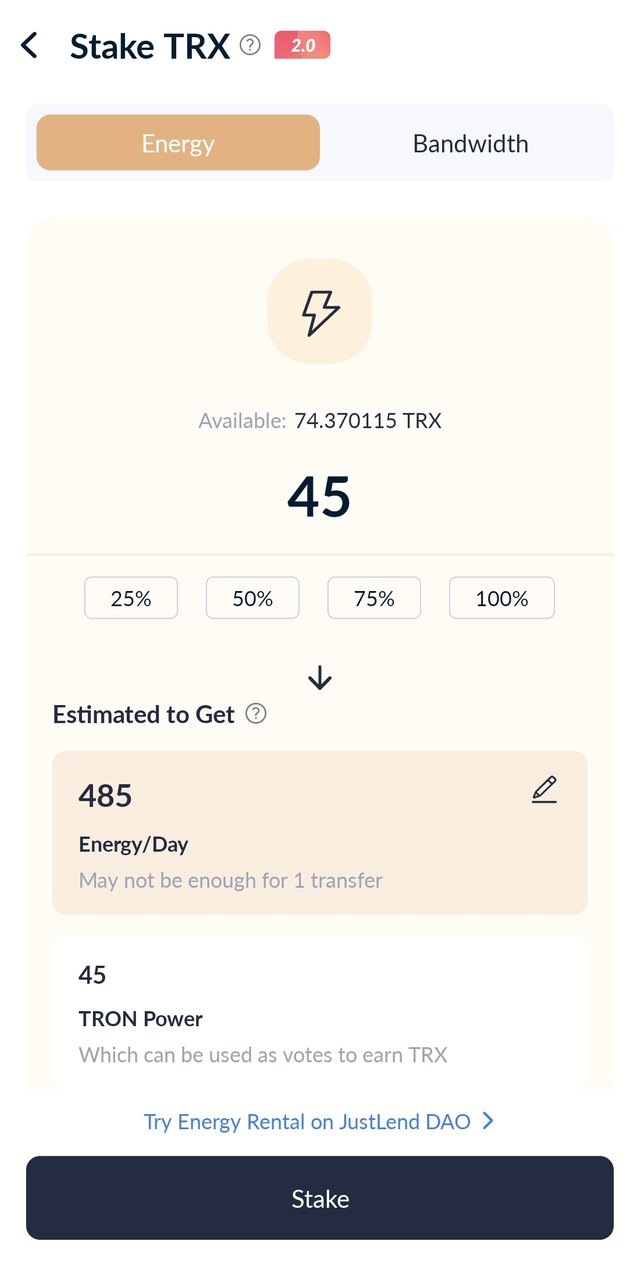Tap chevron after JustLend DAO link

coord(488,1122)
